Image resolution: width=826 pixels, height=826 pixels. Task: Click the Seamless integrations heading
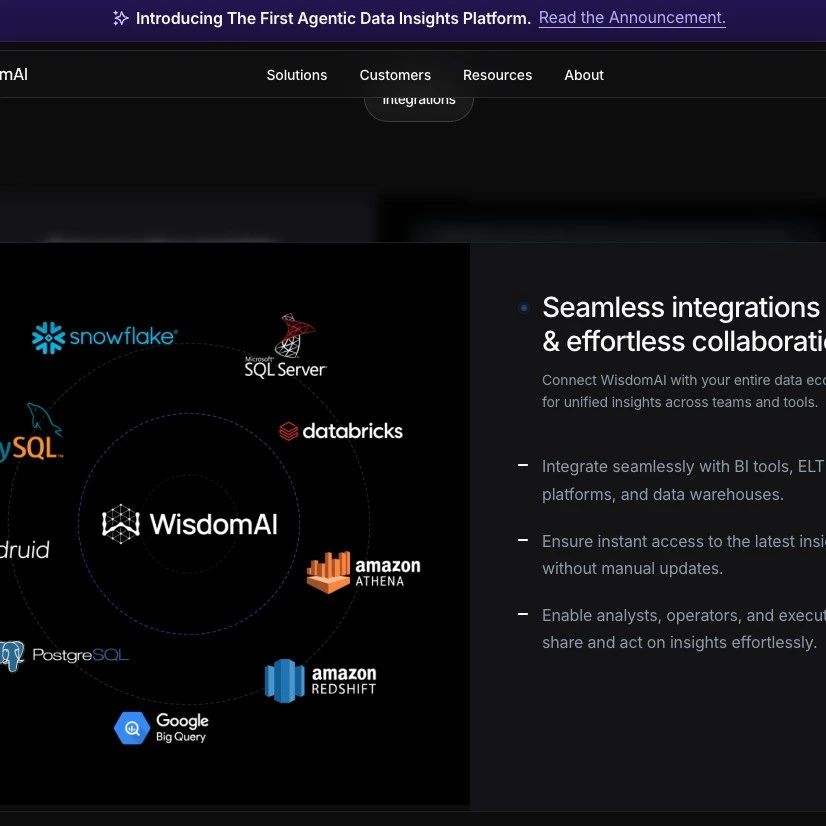[684, 324]
